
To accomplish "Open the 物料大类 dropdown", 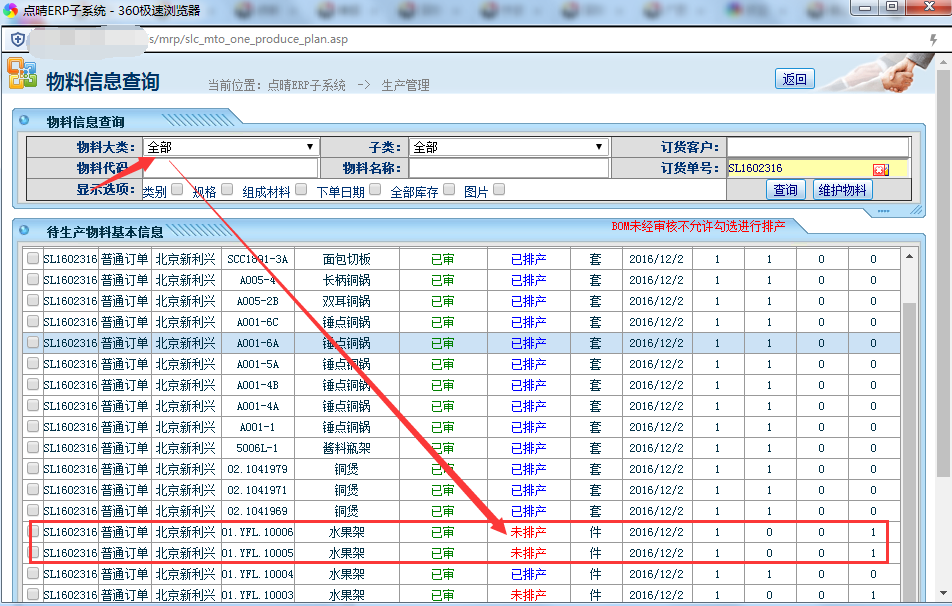I will pyautogui.click(x=230, y=147).
